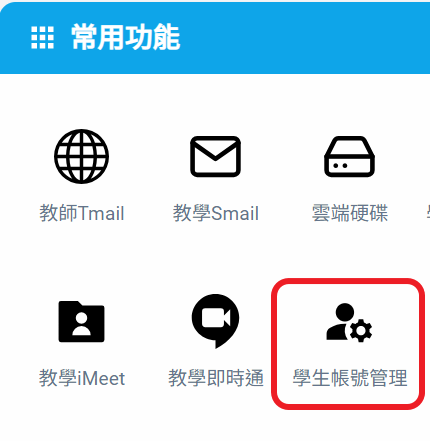430x441 pixels.
Task: Click the partially visible item right of 雲端硬碟
Action: coord(428,213)
